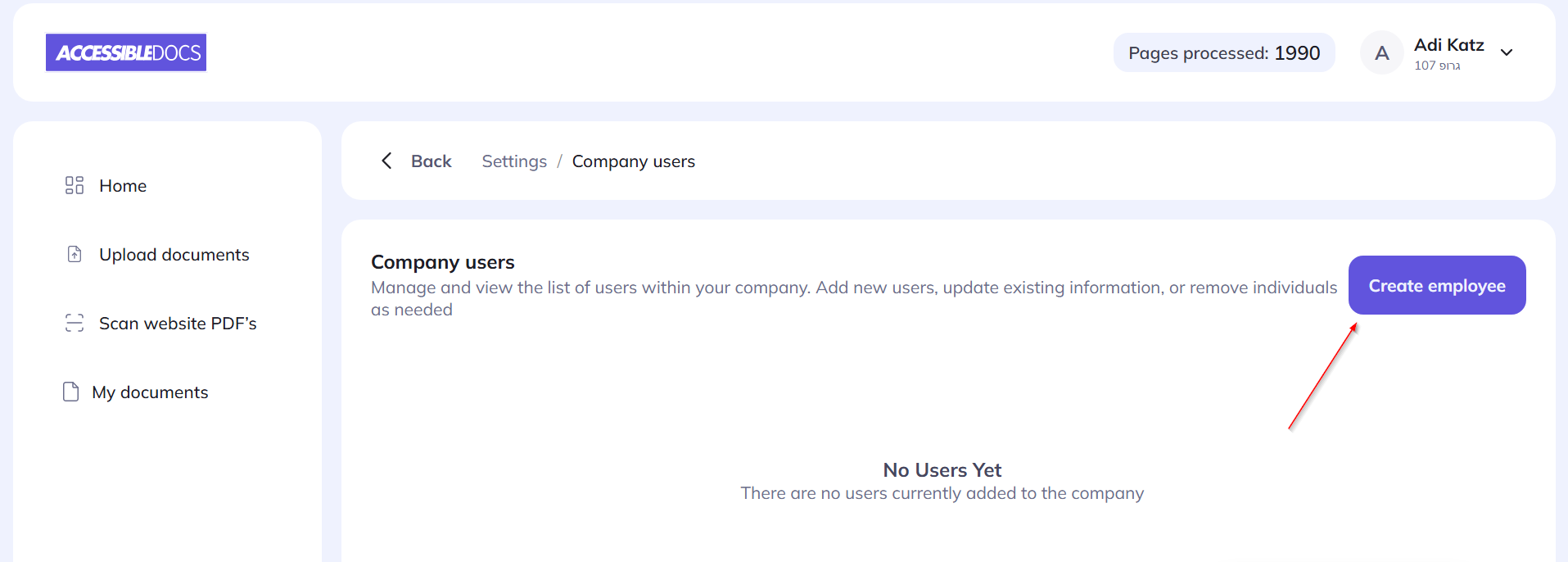Open the Adi Katz profile menu
The width and height of the screenshot is (1568, 562).
(x=1448, y=45)
